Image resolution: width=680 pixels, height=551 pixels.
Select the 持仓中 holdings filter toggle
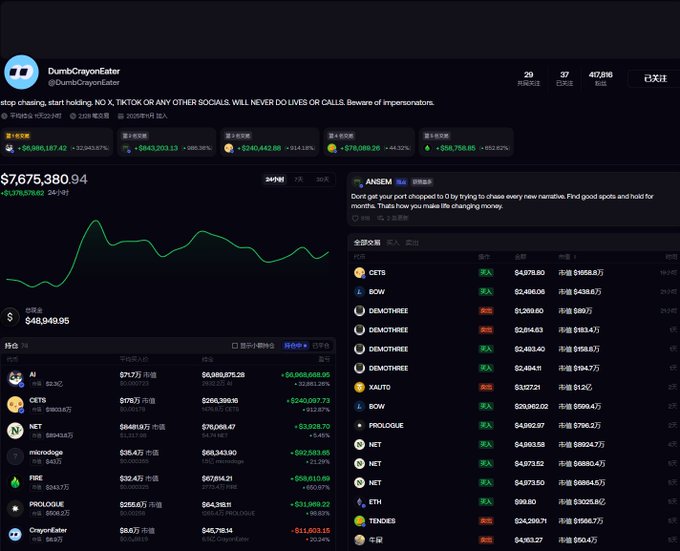pos(296,346)
